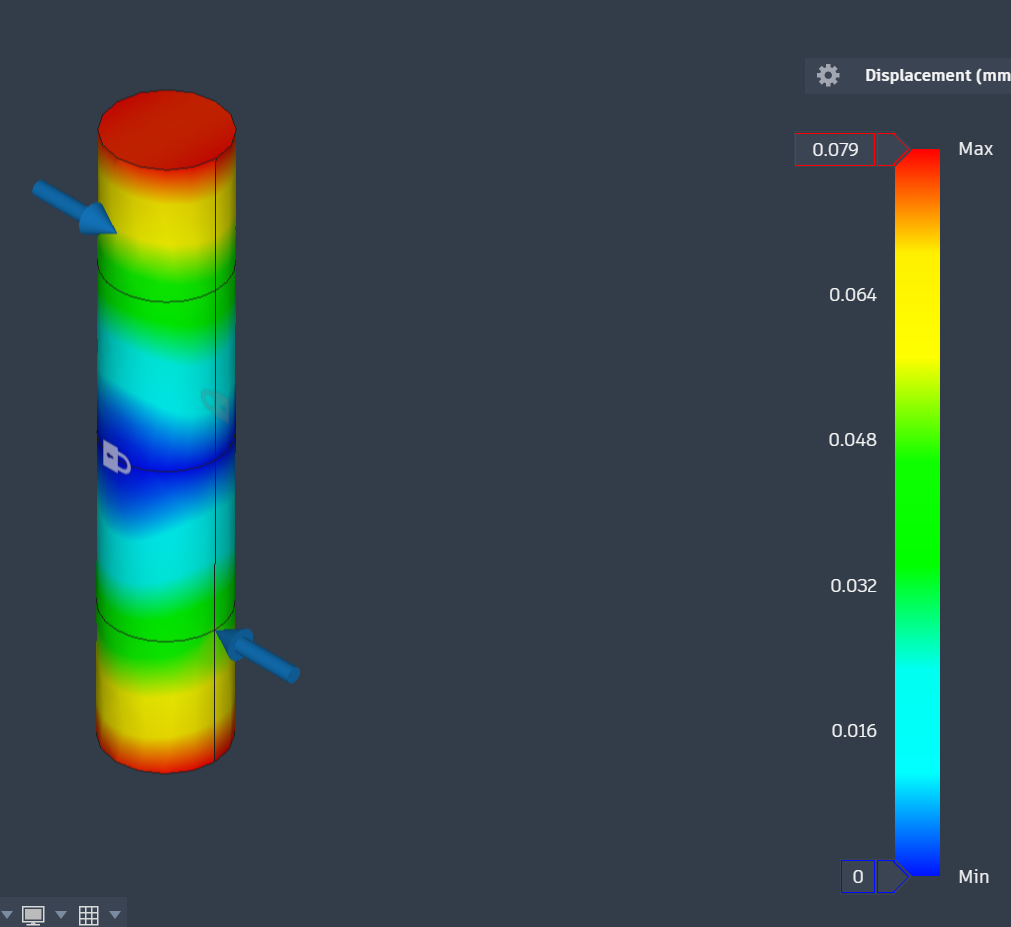Viewport: 1011px width, 927px height.
Task: Open the display settings monitor icon
Action: (33, 915)
